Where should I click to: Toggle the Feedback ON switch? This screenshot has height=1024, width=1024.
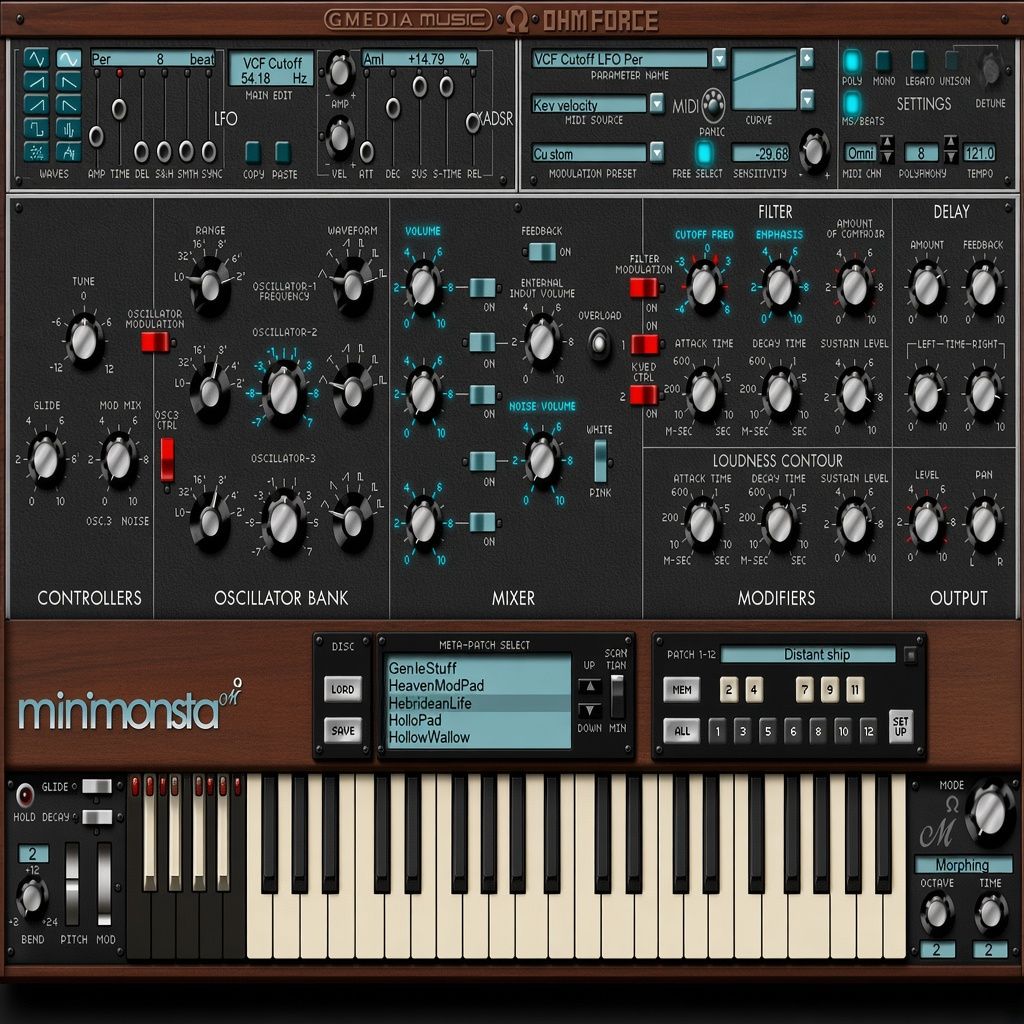click(x=541, y=251)
